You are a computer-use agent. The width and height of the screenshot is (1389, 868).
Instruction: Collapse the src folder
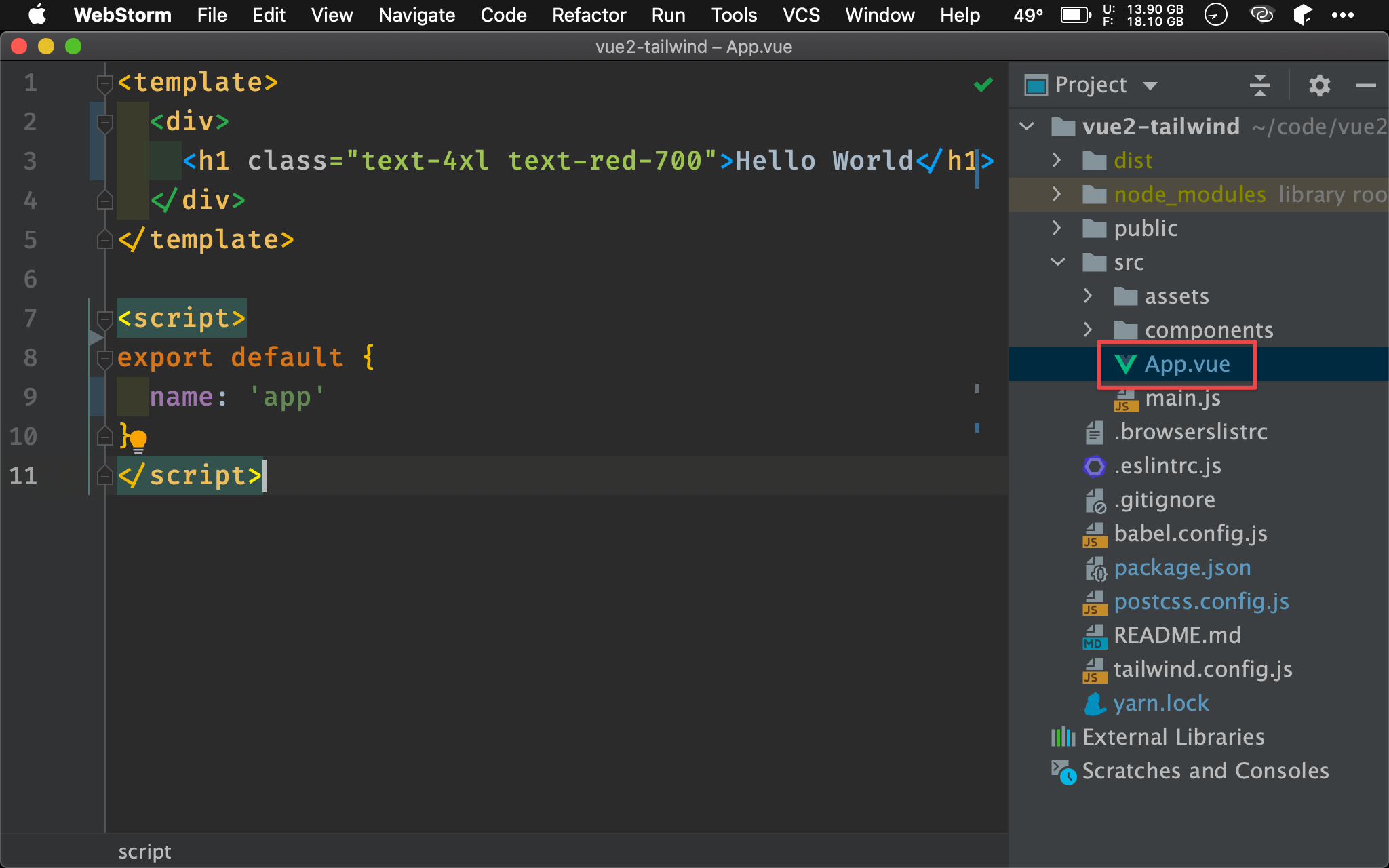click(x=1057, y=262)
